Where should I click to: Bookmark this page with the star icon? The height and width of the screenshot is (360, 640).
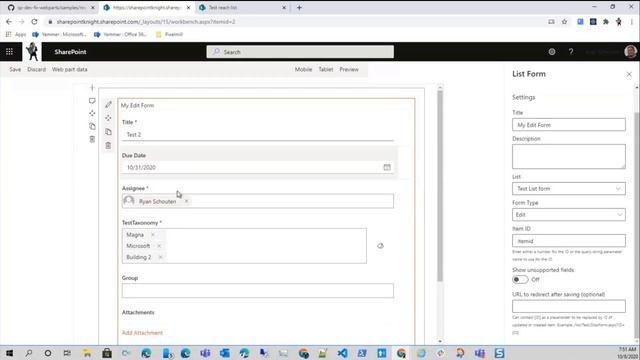(x=564, y=22)
